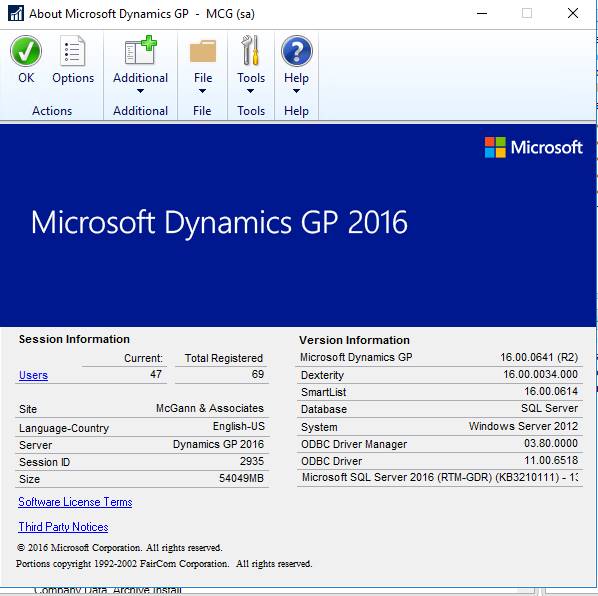Open the Options list icon
598x596 pixels.
72,51
